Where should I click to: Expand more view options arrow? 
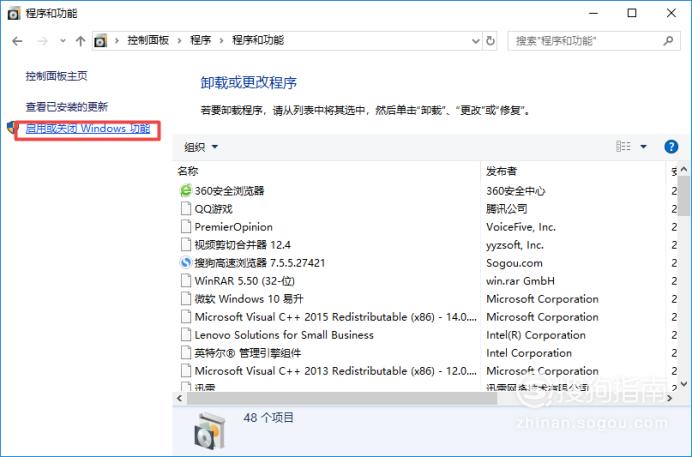tap(644, 146)
